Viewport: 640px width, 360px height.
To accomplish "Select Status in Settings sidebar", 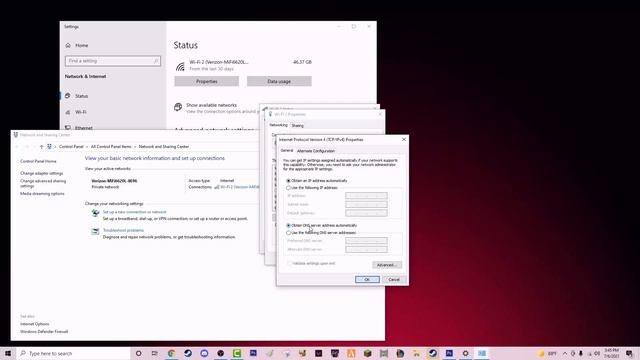I will [x=81, y=96].
